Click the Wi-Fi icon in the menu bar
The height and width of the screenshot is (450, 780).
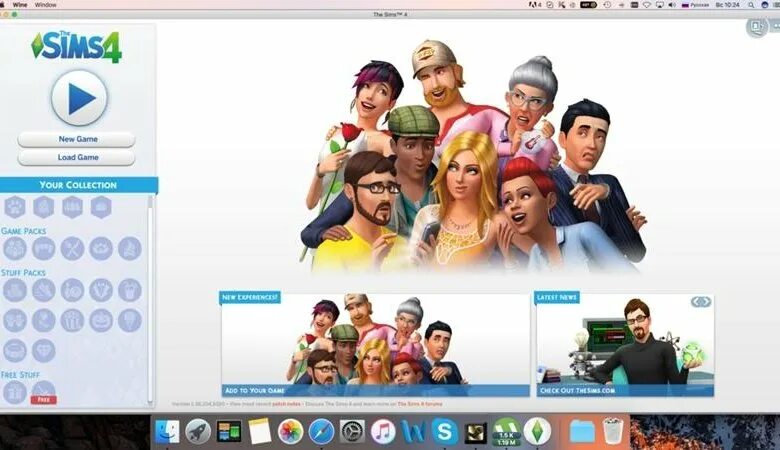point(647,4)
